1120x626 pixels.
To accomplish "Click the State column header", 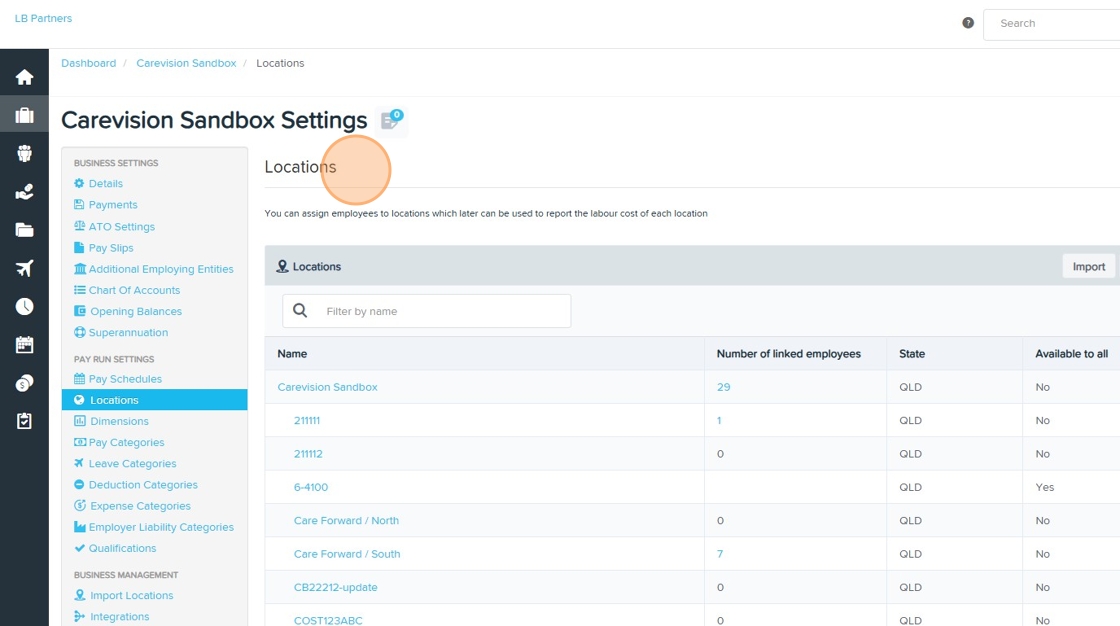I will (912, 354).
